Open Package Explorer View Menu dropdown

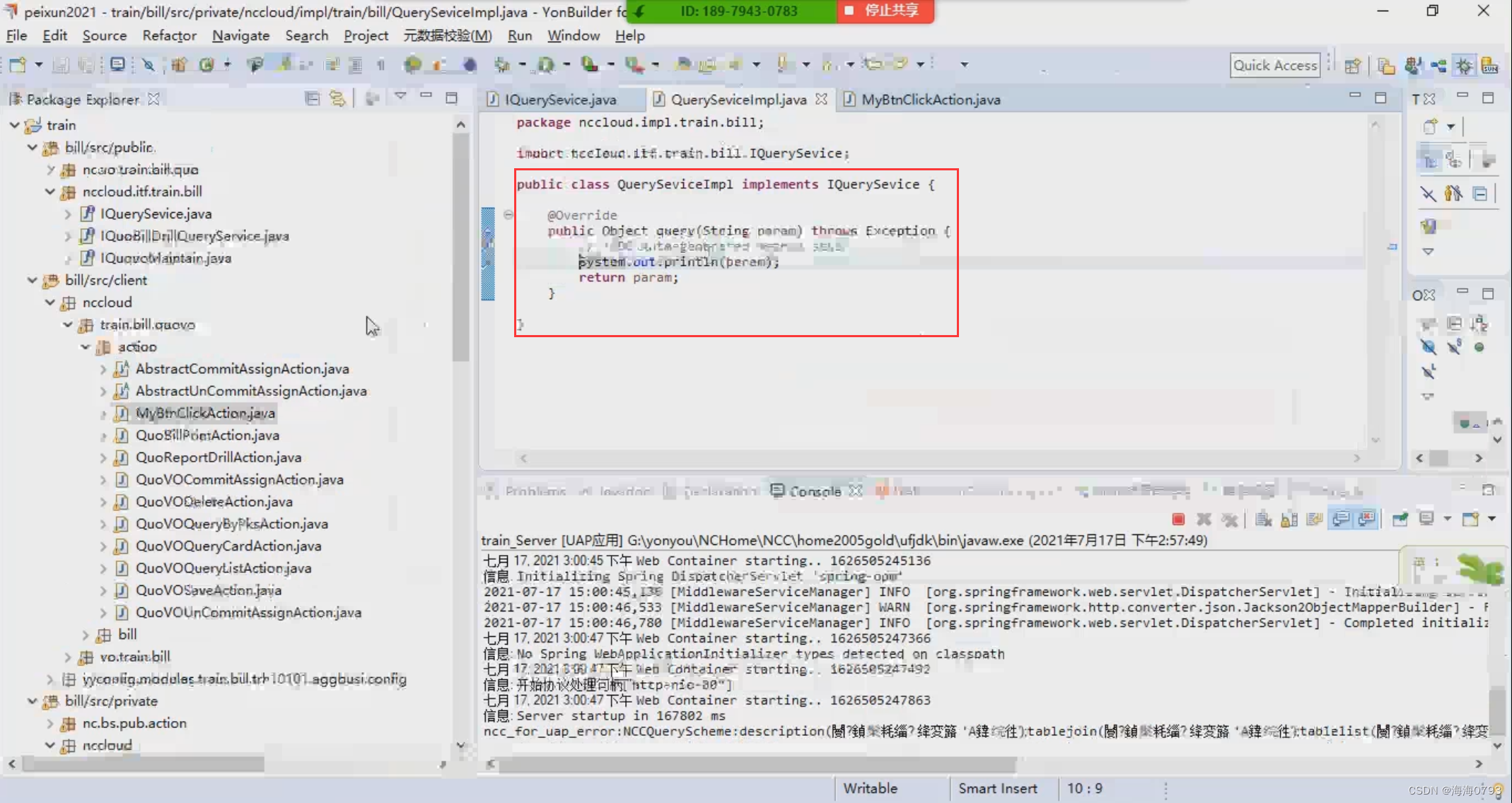coord(400,97)
